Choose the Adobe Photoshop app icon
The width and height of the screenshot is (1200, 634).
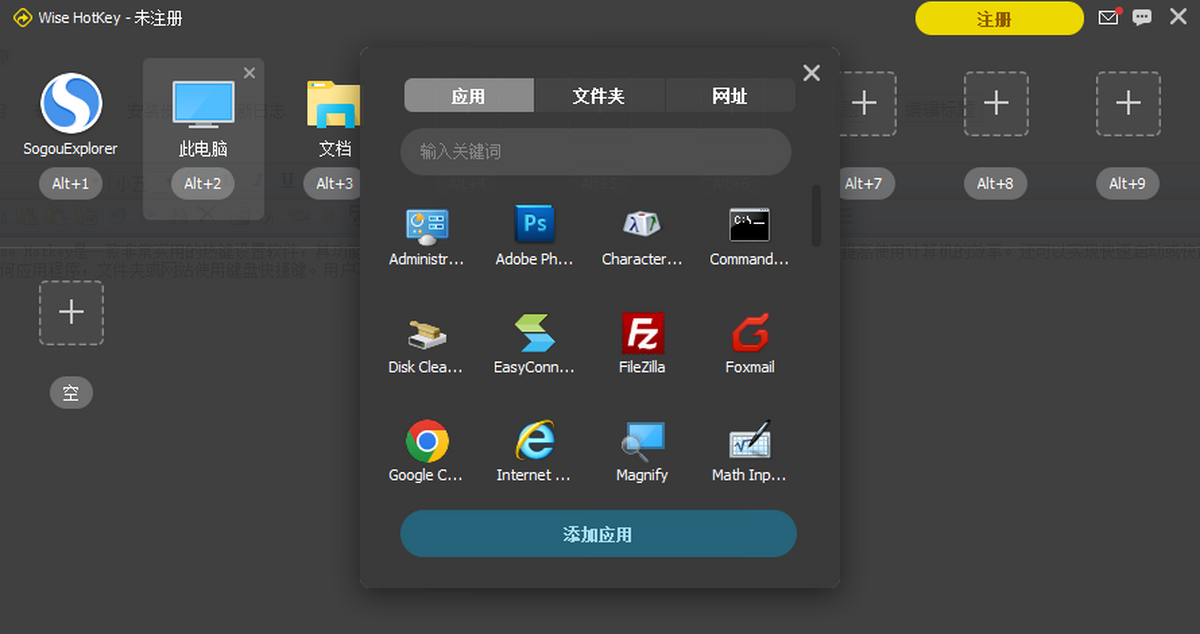[534, 224]
